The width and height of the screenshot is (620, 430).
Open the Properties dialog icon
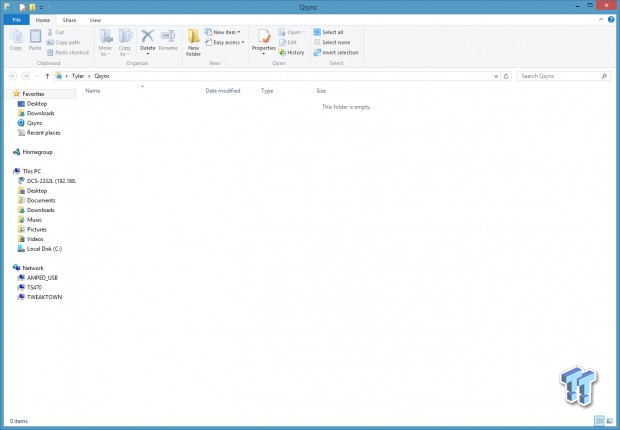[x=264, y=36]
